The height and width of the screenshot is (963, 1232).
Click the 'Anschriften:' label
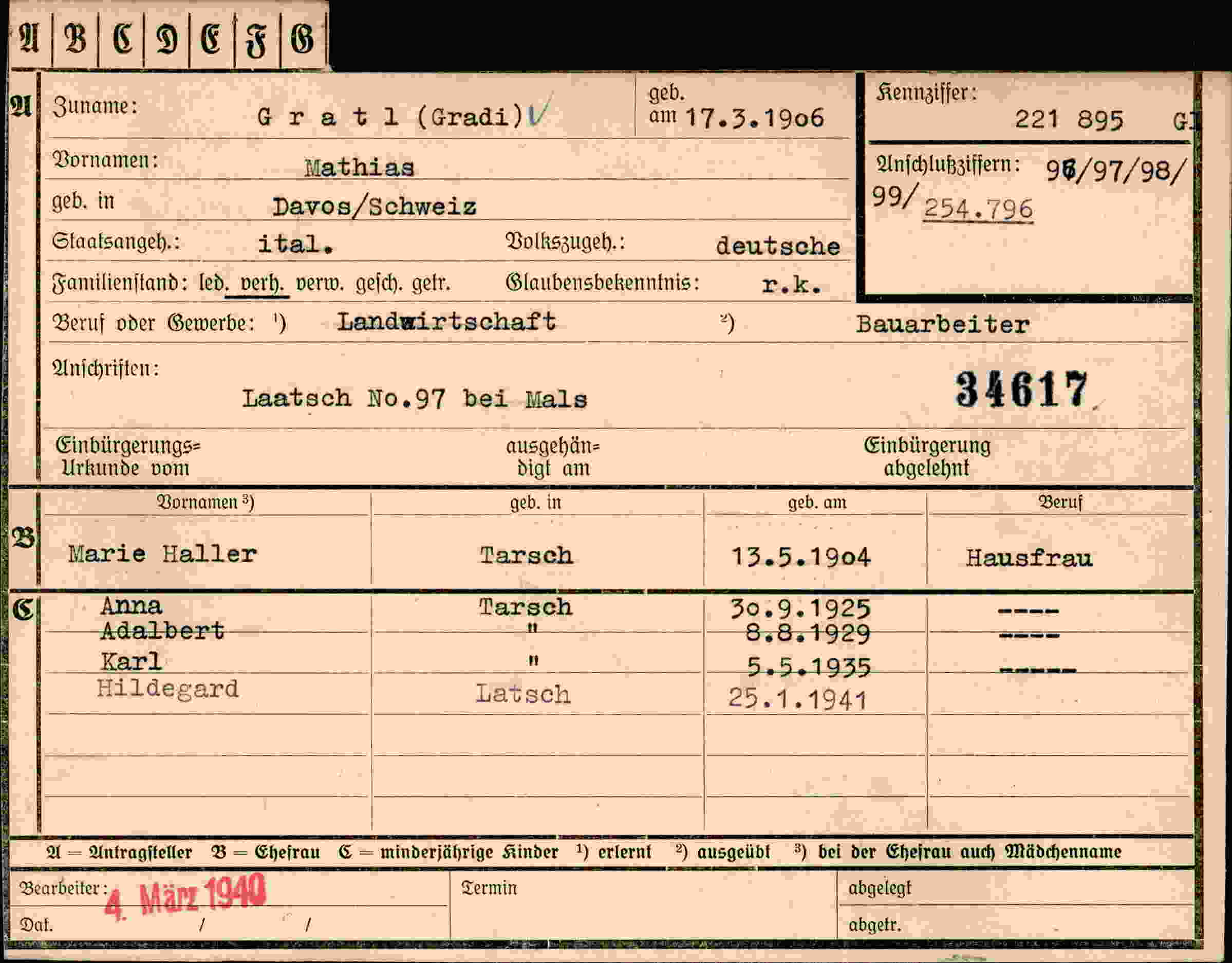pos(105,368)
